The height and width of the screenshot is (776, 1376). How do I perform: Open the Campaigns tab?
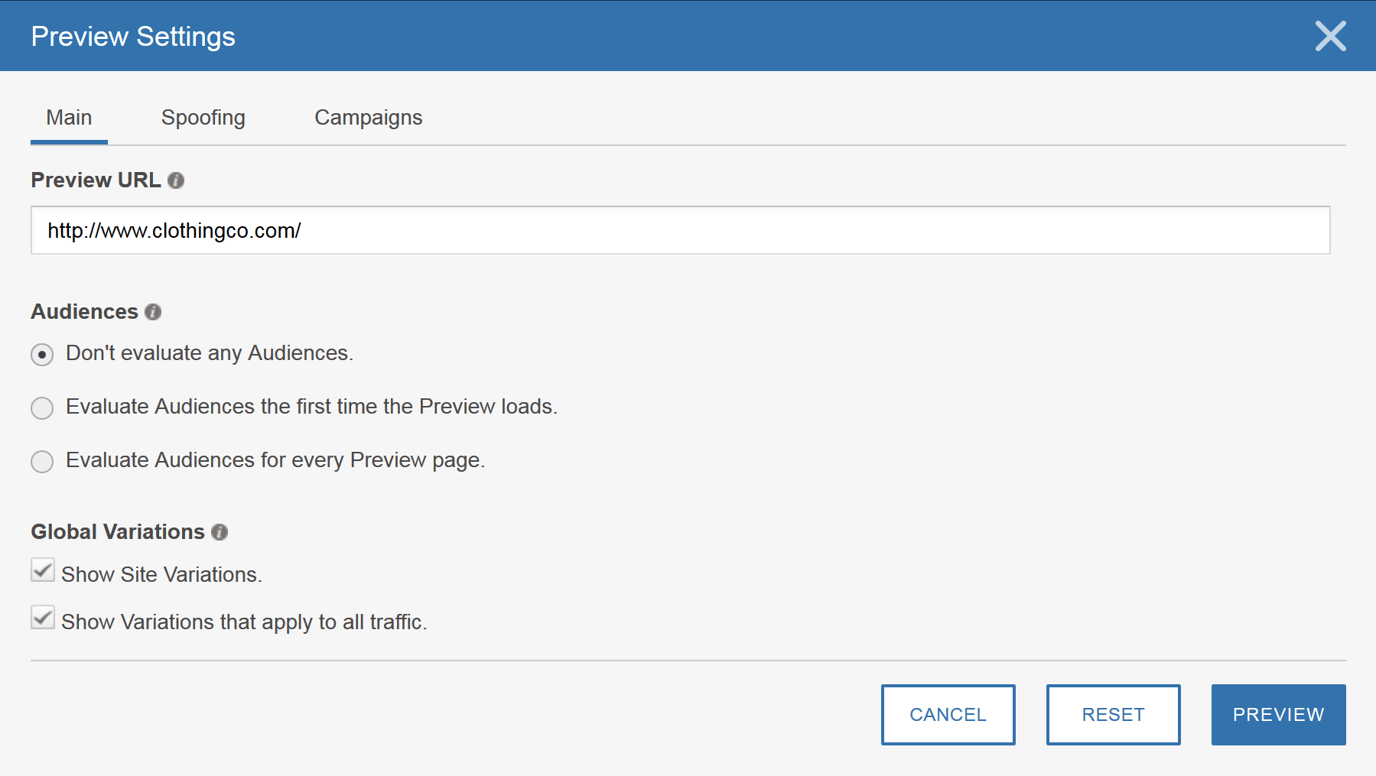pyautogui.click(x=368, y=117)
